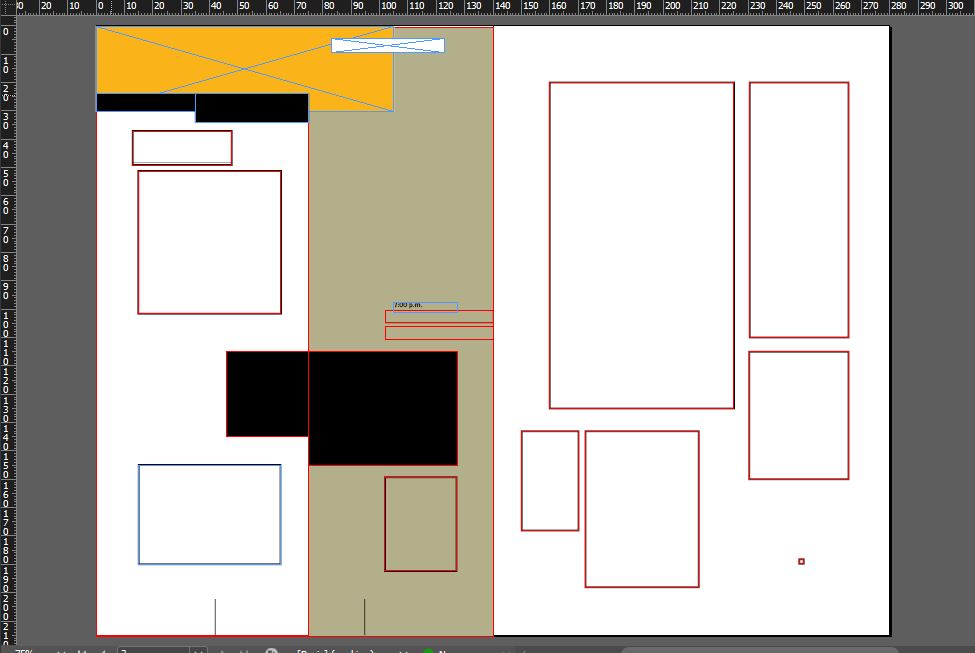
Task: Select the tiny red square near bottom right
Action: pyautogui.click(x=801, y=561)
